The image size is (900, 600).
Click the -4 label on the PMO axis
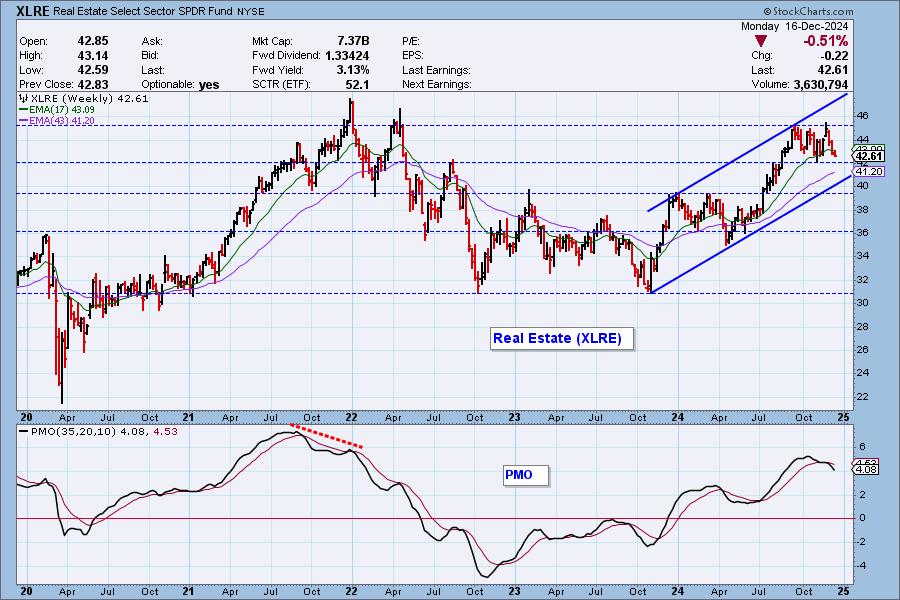coord(860,565)
